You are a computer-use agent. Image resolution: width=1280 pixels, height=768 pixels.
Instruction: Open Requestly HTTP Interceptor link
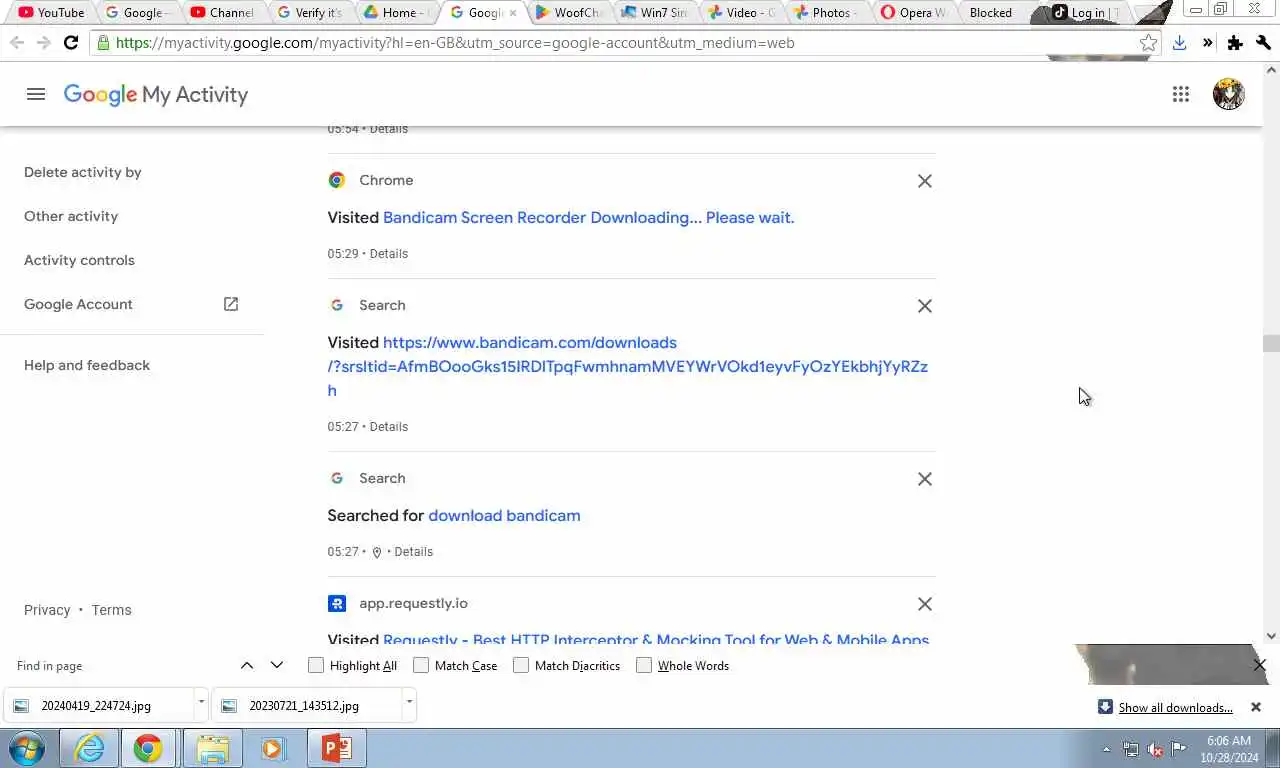click(x=656, y=640)
